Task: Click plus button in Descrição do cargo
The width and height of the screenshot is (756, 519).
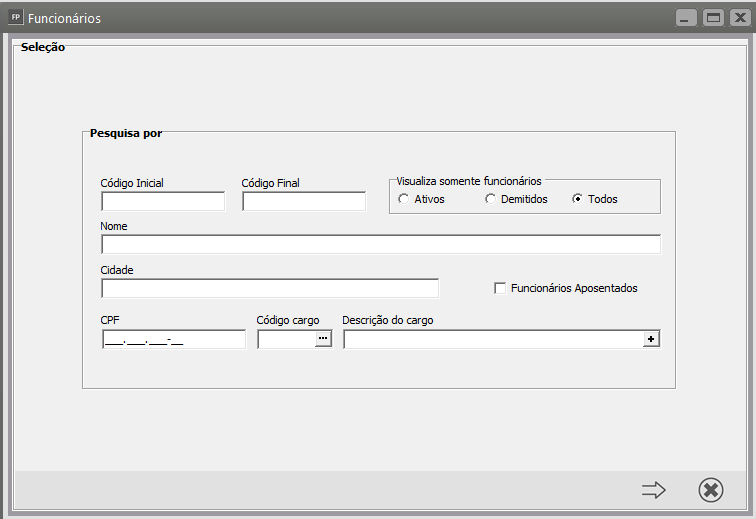Action: click(x=651, y=339)
